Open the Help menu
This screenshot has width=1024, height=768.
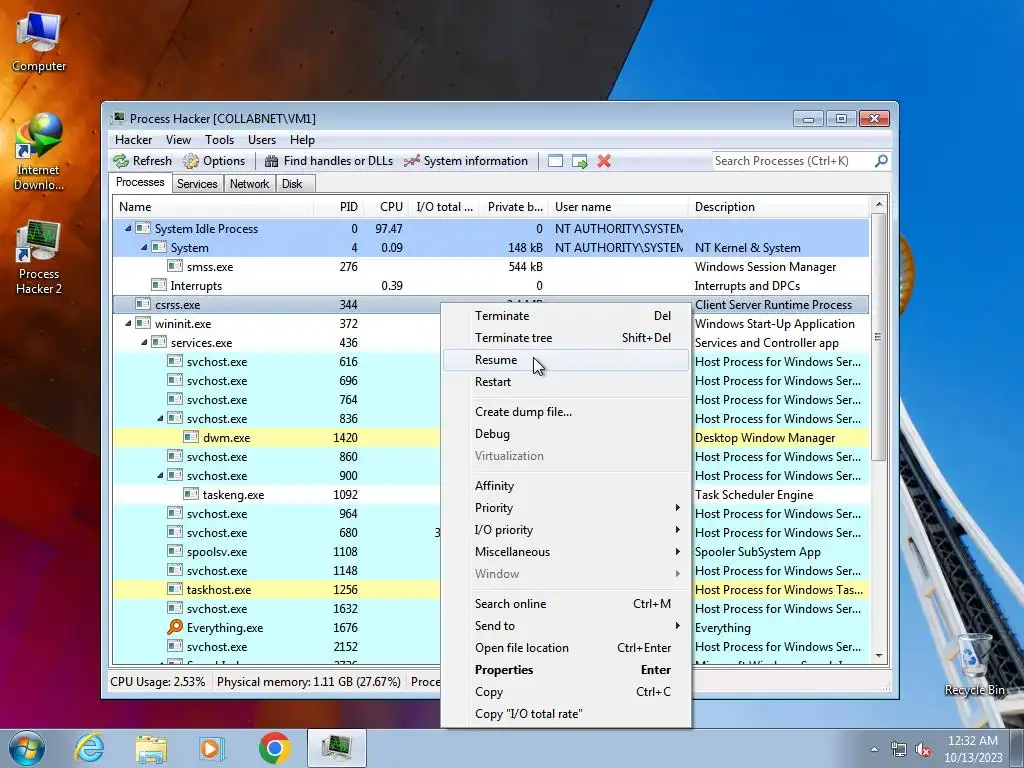pos(302,140)
